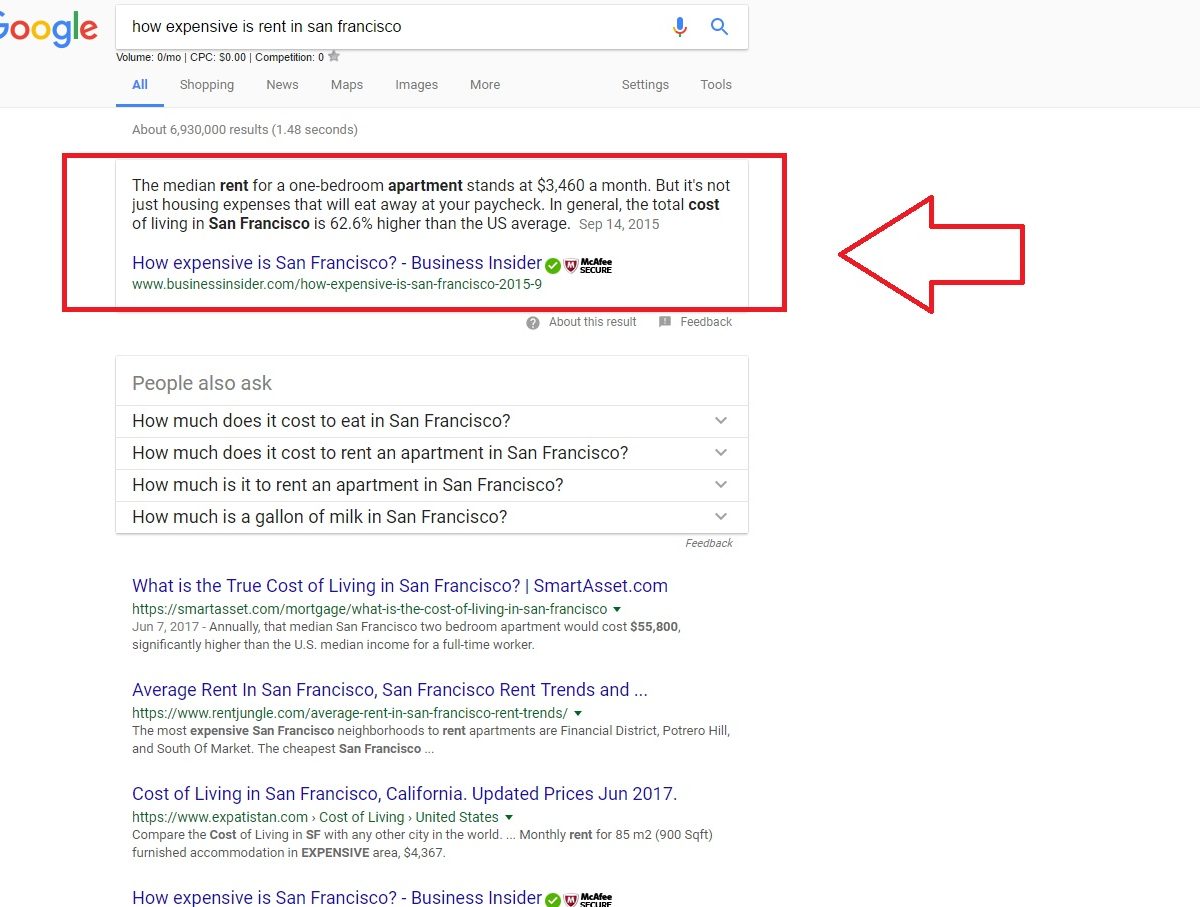Click the "People also ask" heading
The height and width of the screenshot is (907, 1200).
pos(202,383)
